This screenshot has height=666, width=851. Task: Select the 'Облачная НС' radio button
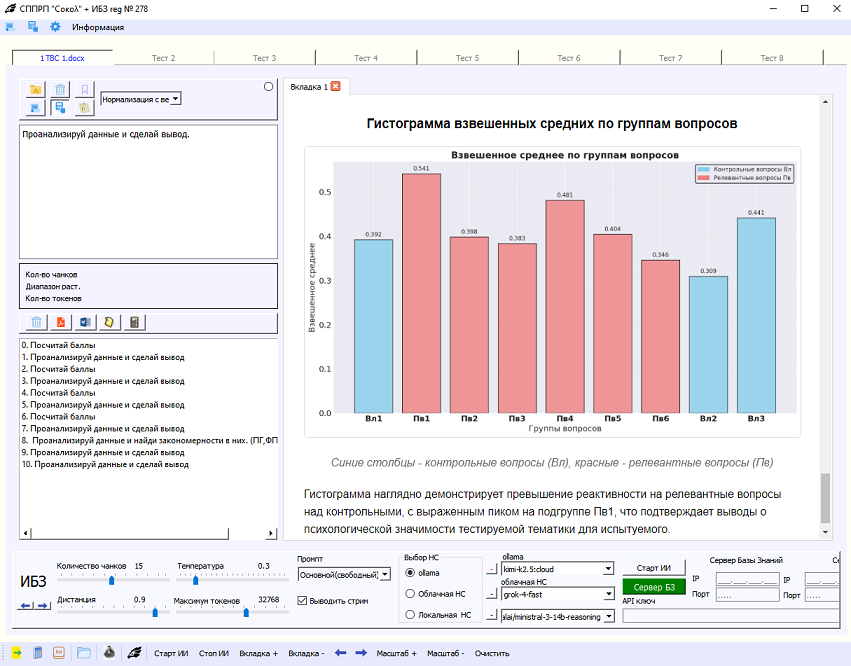[x=412, y=591]
